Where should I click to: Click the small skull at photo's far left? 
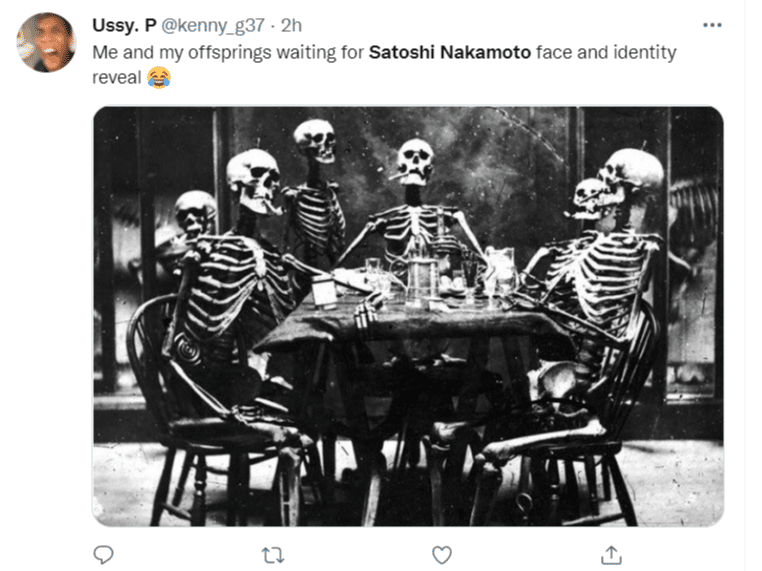[195, 214]
